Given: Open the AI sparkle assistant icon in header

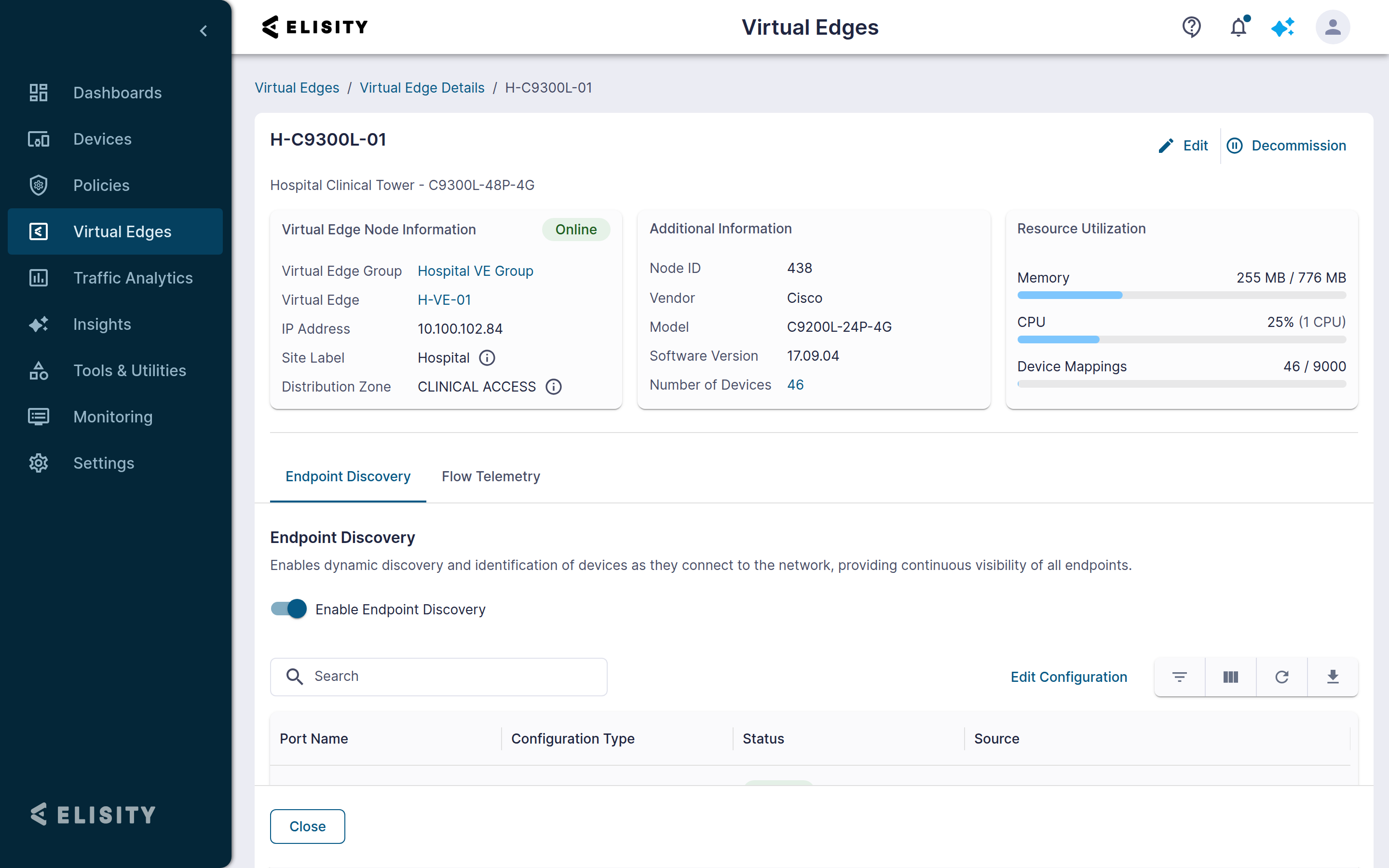Looking at the screenshot, I should [1283, 27].
